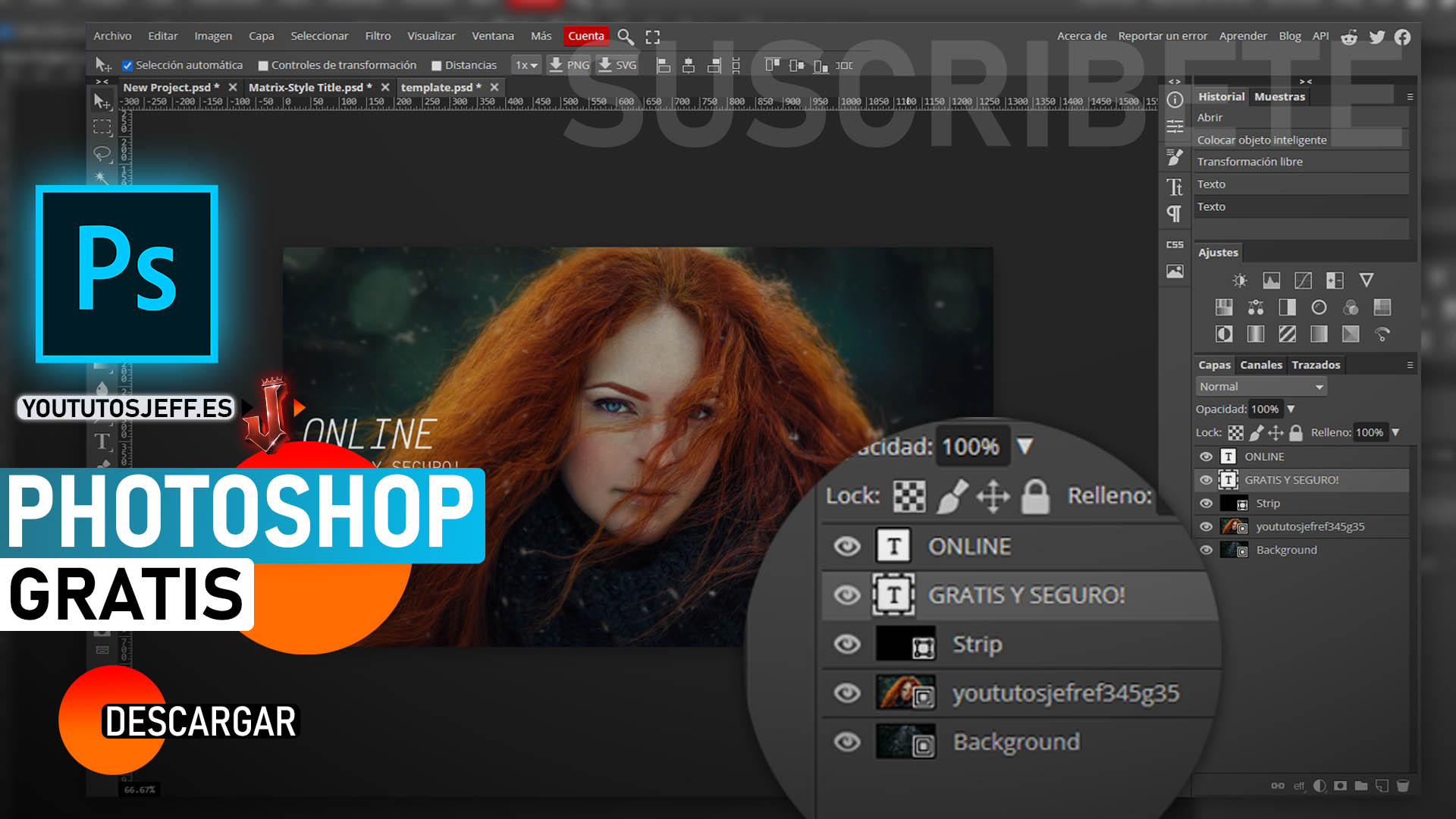The image size is (1456, 819).
Task: Expand the Opacidad slider arrow
Action: click(1291, 409)
